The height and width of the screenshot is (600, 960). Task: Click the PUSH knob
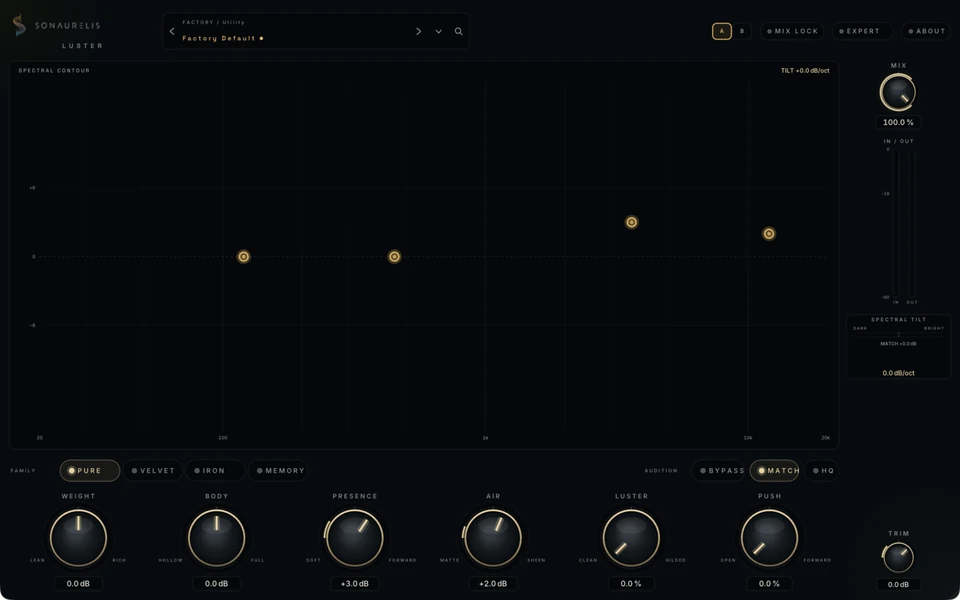click(x=770, y=538)
